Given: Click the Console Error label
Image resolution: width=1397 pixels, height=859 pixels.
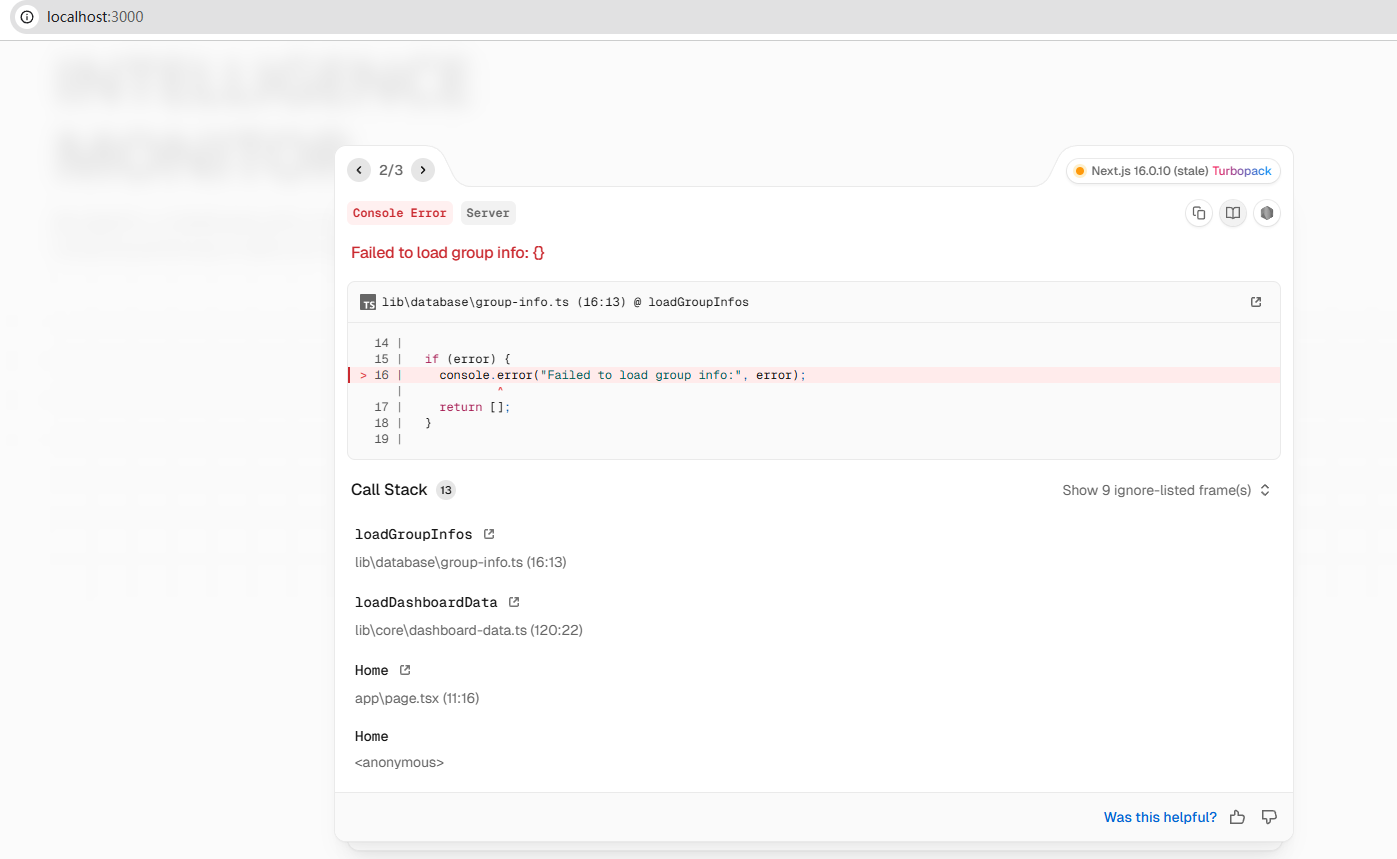Looking at the screenshot, I should click(x=400, y=213).
